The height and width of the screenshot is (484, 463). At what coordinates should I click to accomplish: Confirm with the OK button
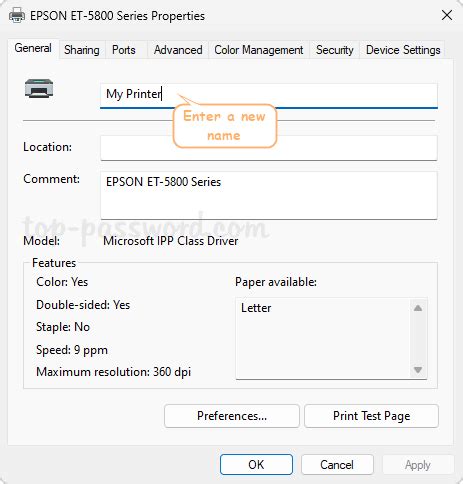click(x=256, y=465)
